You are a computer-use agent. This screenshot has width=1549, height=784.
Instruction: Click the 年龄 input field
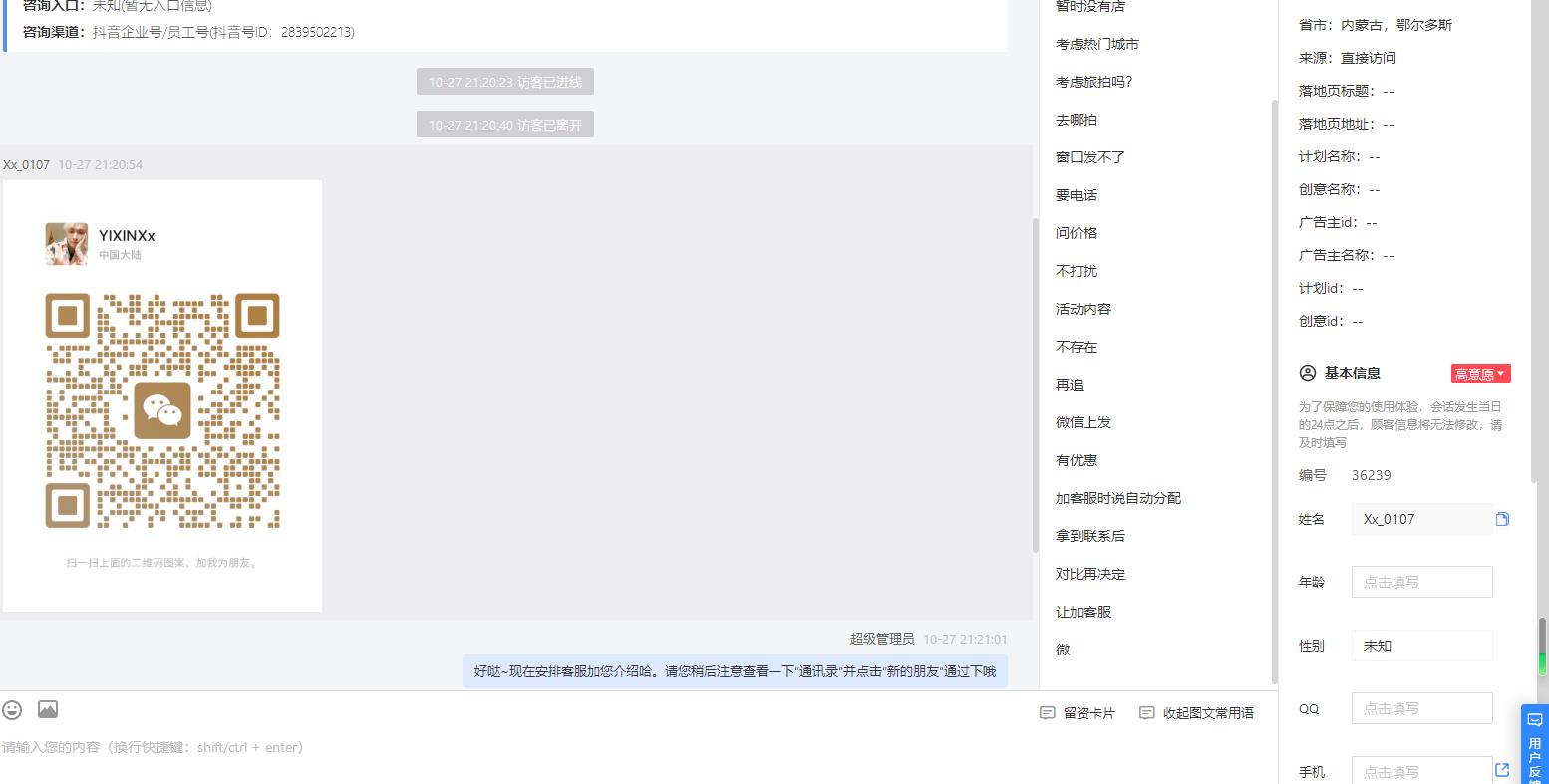tap(1422, 582)
